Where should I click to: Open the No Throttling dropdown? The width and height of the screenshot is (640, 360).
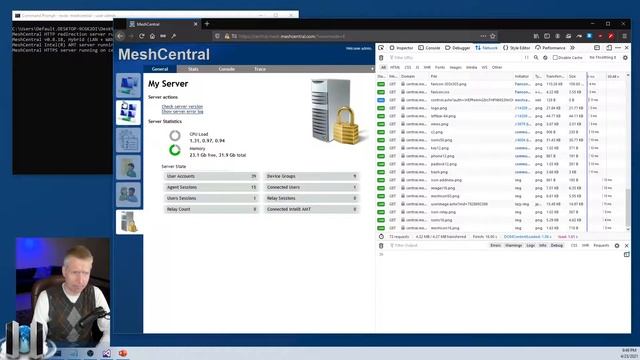[603, 58]
